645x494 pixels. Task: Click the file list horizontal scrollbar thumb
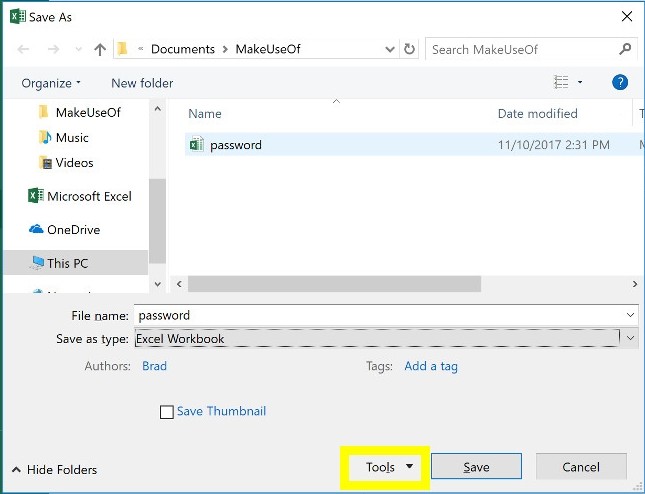tap(334, 284)
